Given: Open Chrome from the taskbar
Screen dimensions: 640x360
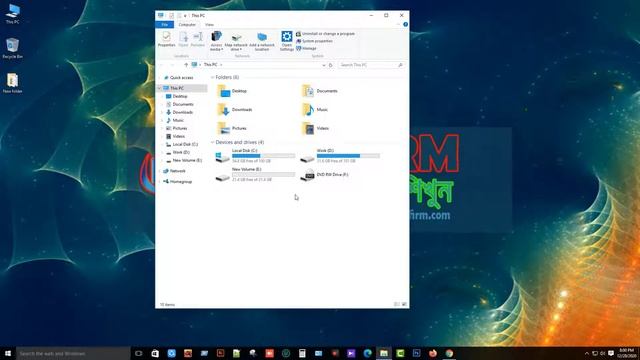Looking at the screenshot, I should click(449, 353).
